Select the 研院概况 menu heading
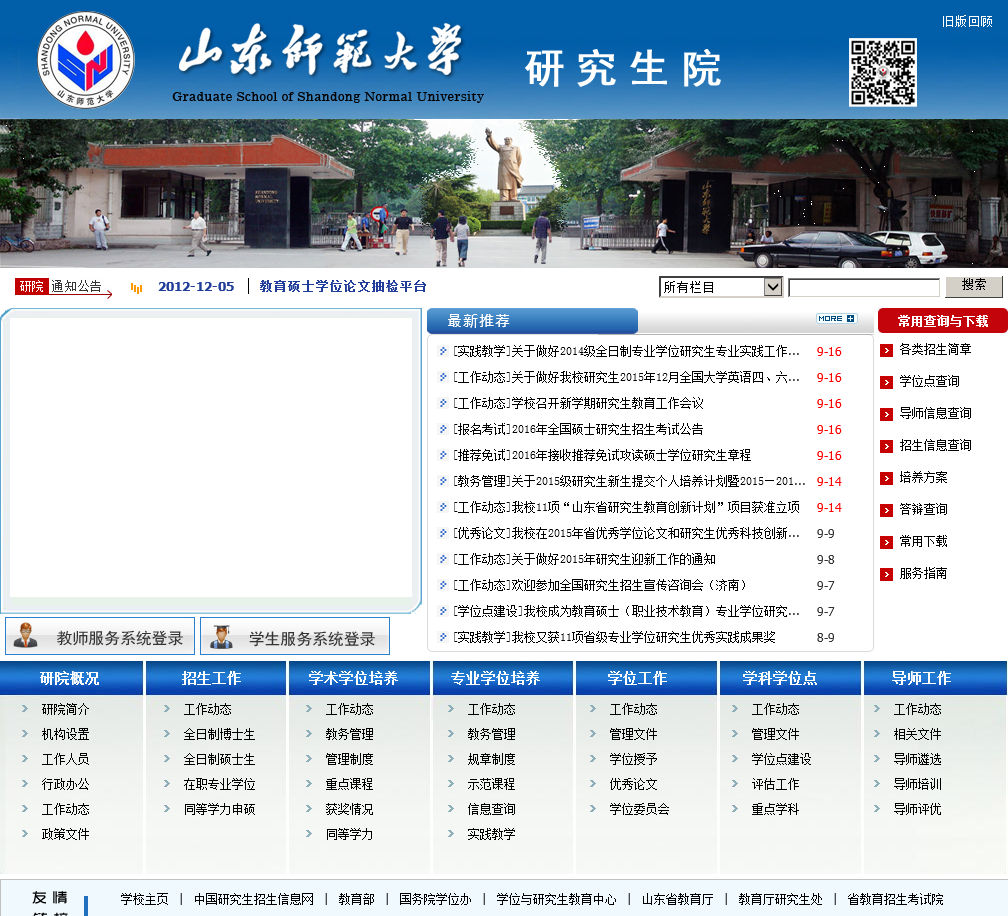1008x916 pixels. pos(69,678)
